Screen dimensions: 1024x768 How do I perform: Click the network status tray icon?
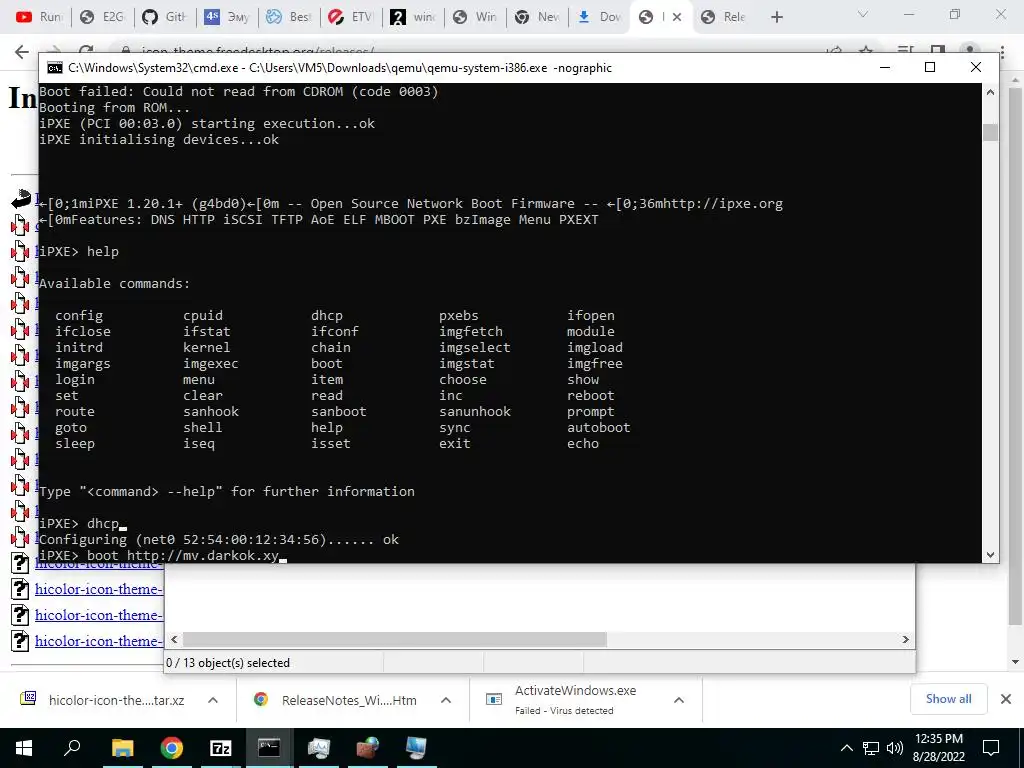(871, 748)
